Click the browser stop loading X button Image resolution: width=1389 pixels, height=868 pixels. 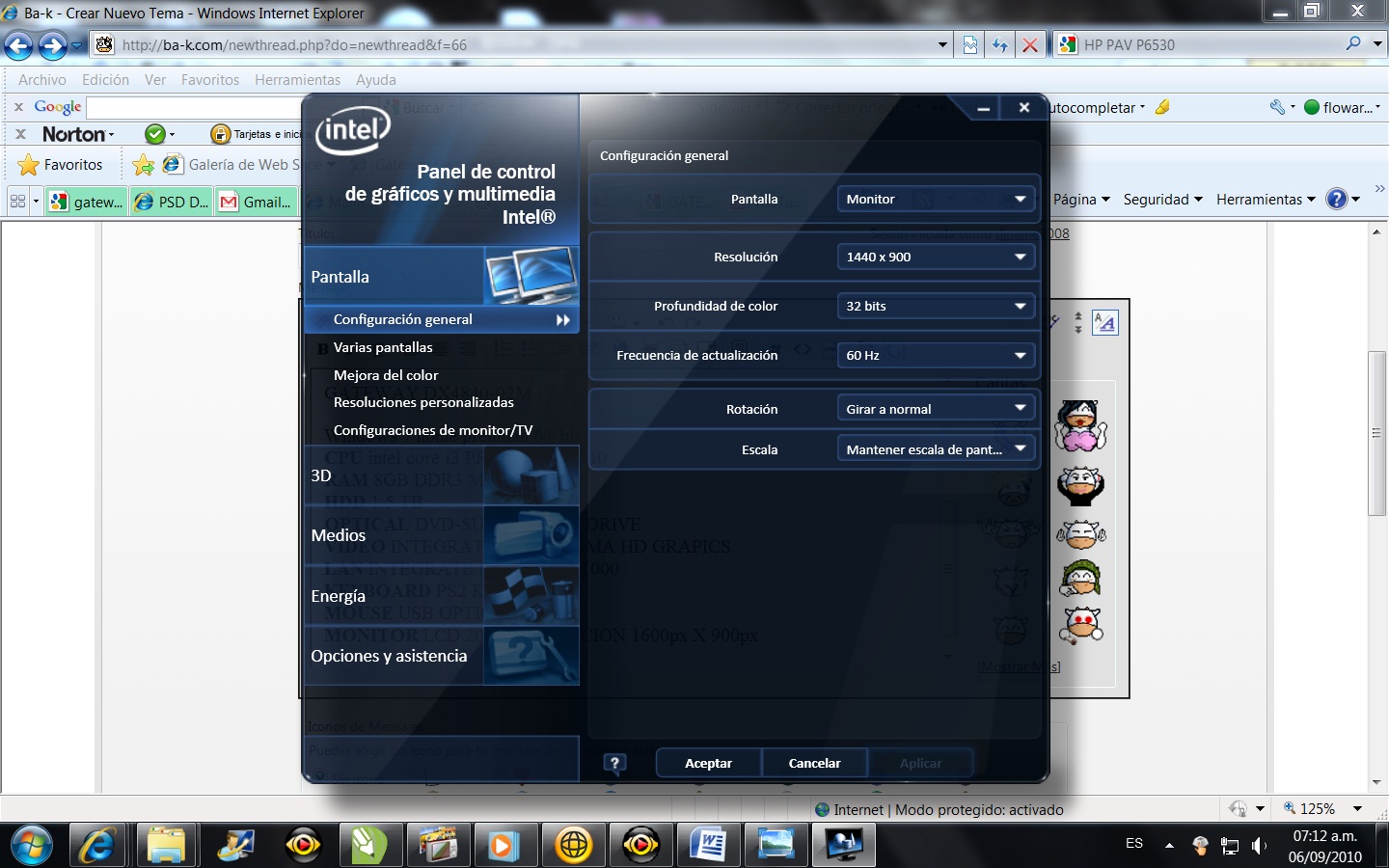coord(1030,45)
